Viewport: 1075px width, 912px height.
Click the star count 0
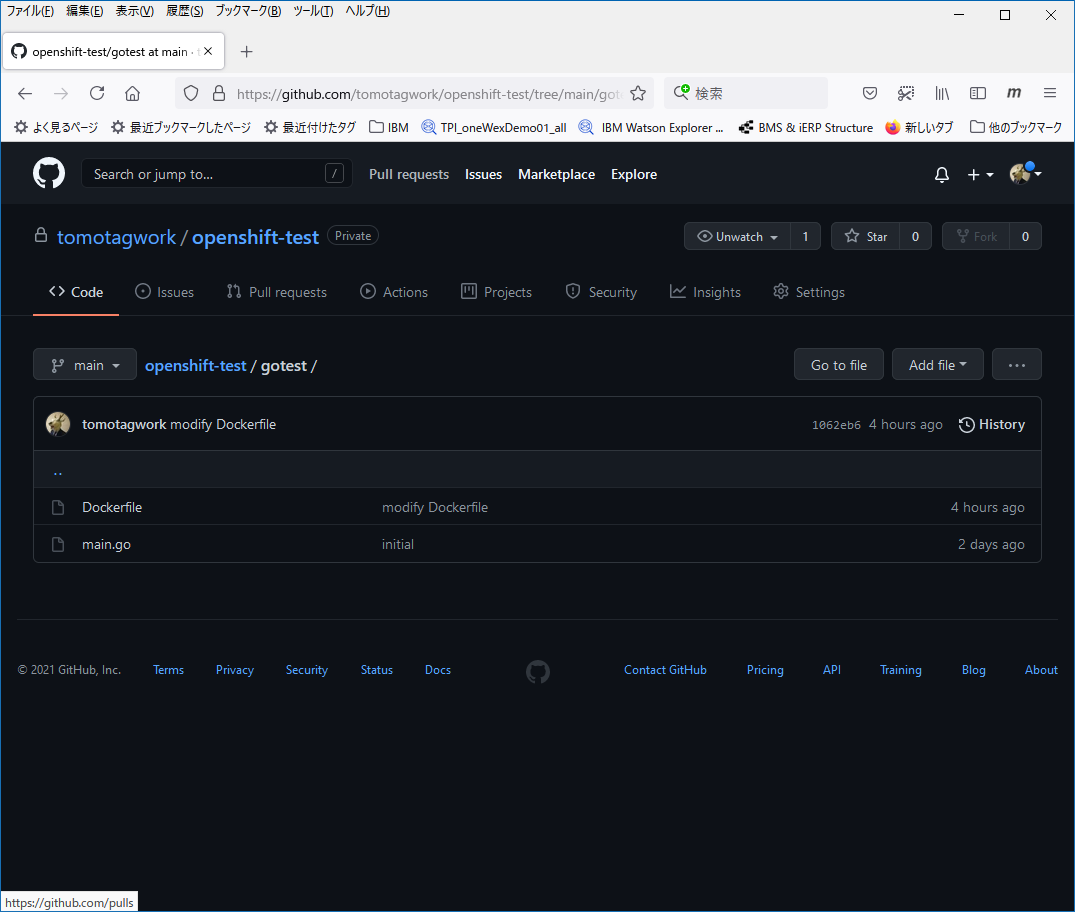click(915, 237)
